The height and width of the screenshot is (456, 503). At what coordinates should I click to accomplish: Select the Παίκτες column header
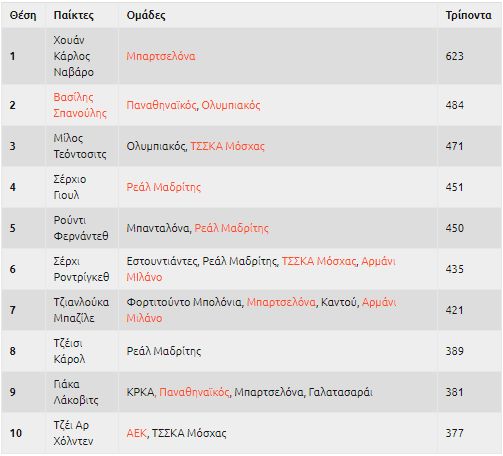coord(74,15)
